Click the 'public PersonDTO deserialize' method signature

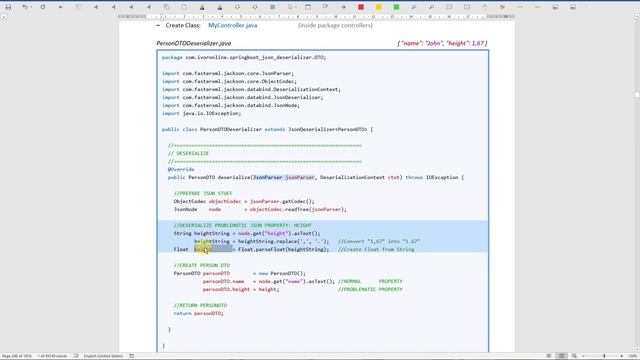pos(316,178)
